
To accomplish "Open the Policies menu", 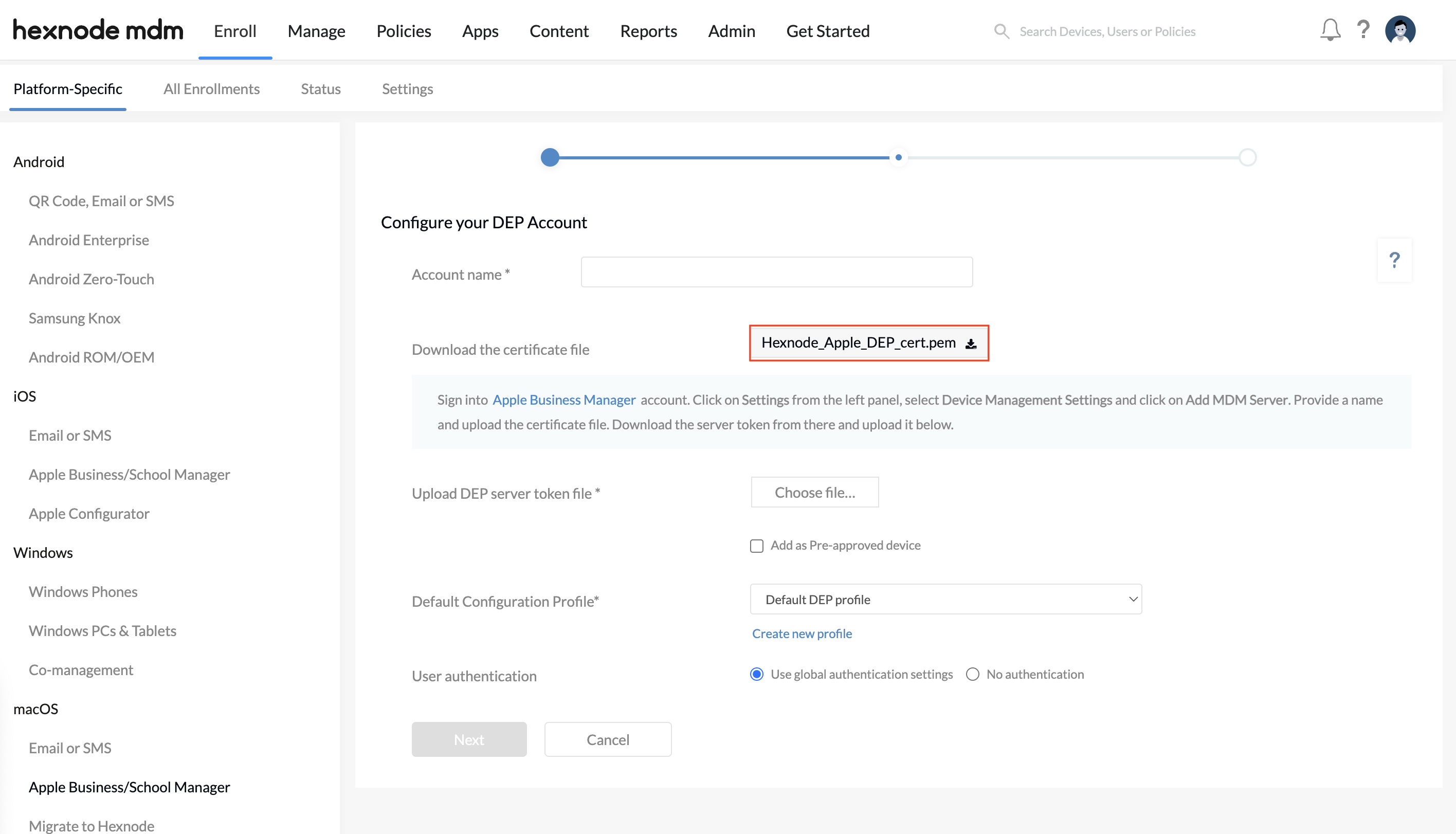I will (x=404, y=31).
